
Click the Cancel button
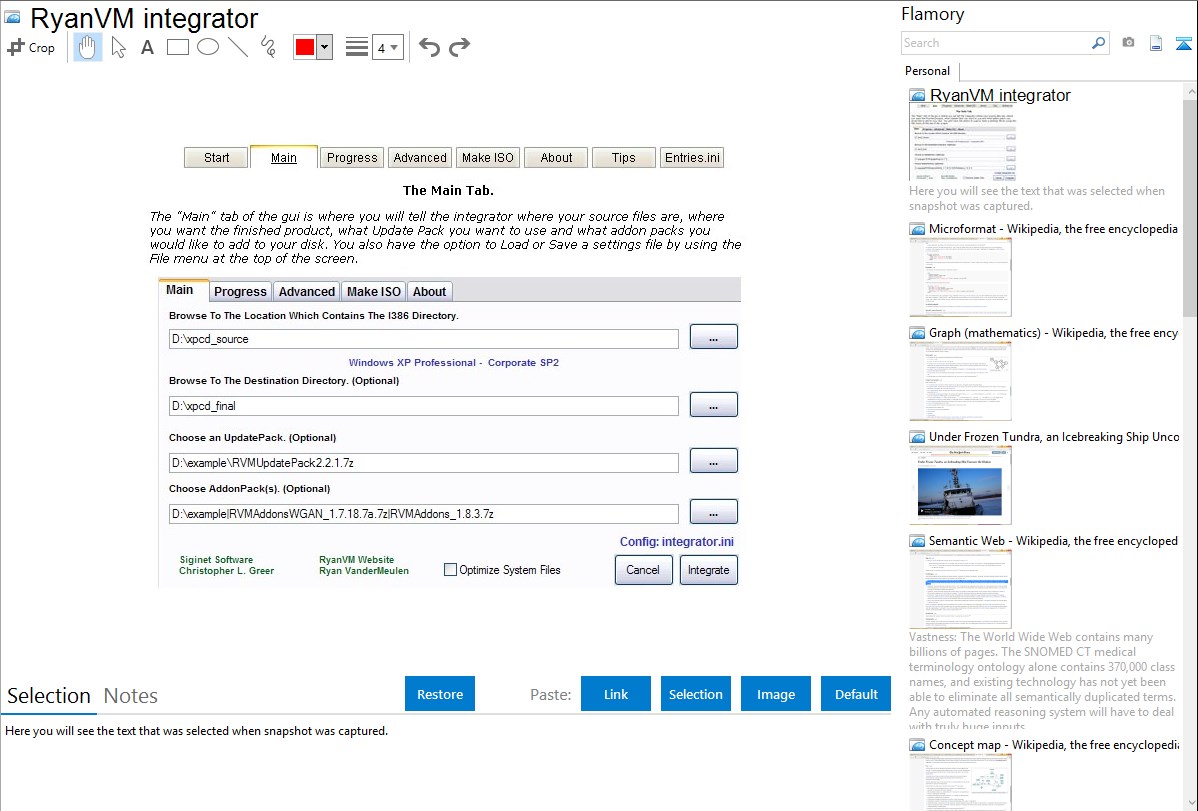tap(643, 570)
